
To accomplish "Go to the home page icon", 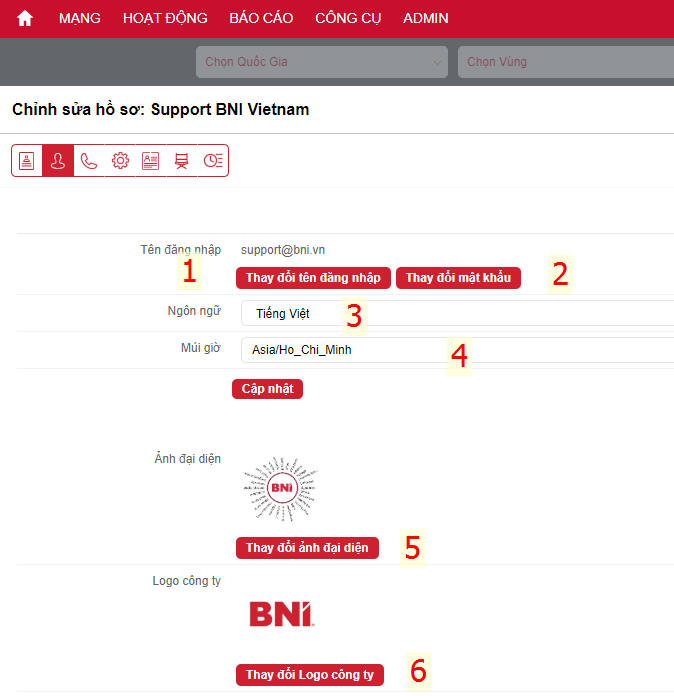I will [25, 18].
